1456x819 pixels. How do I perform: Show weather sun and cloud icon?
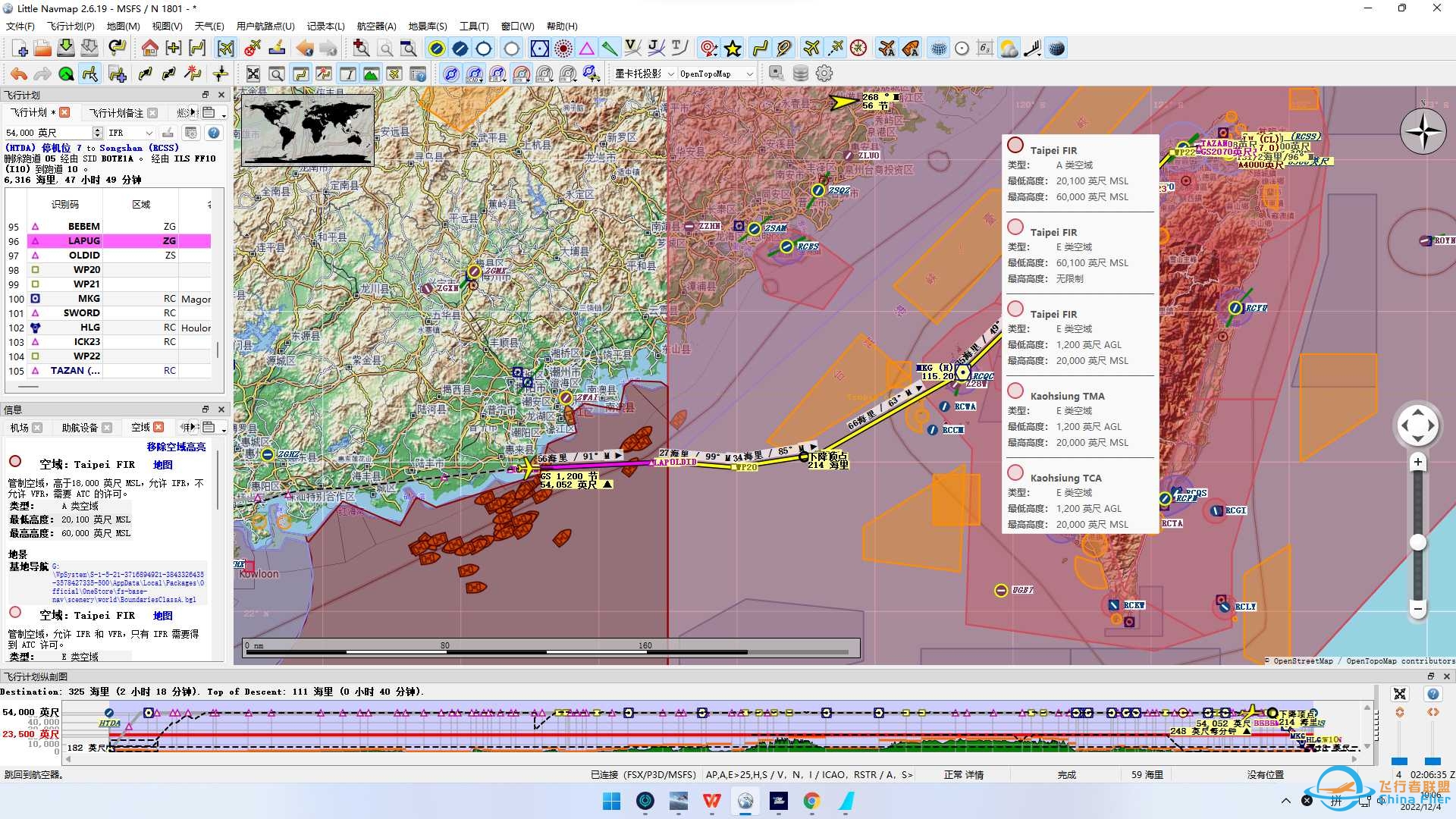pos(1009,49)
